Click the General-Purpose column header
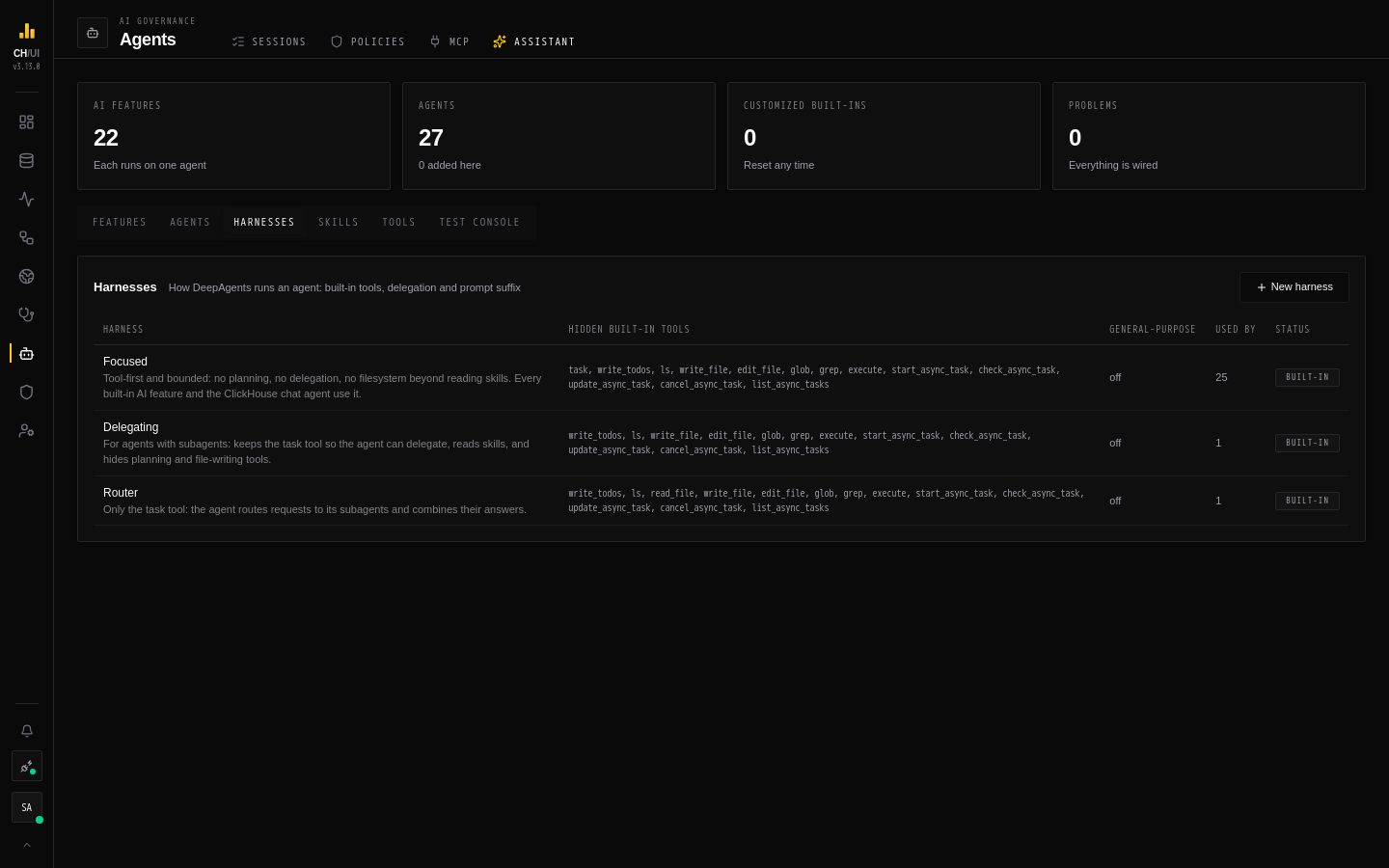Viewport: 1389px width, 868px height. [1153, 330]
